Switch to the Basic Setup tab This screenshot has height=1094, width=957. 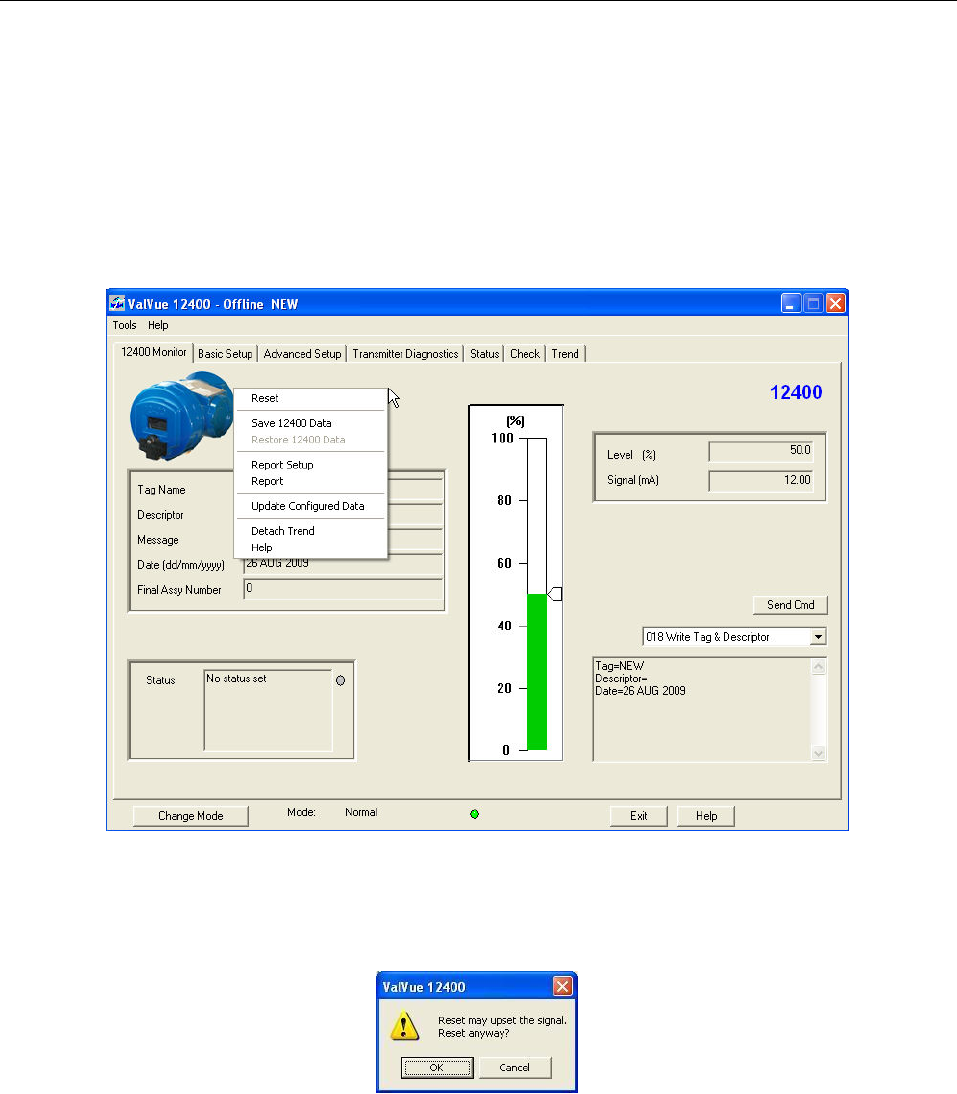[225, 354]
